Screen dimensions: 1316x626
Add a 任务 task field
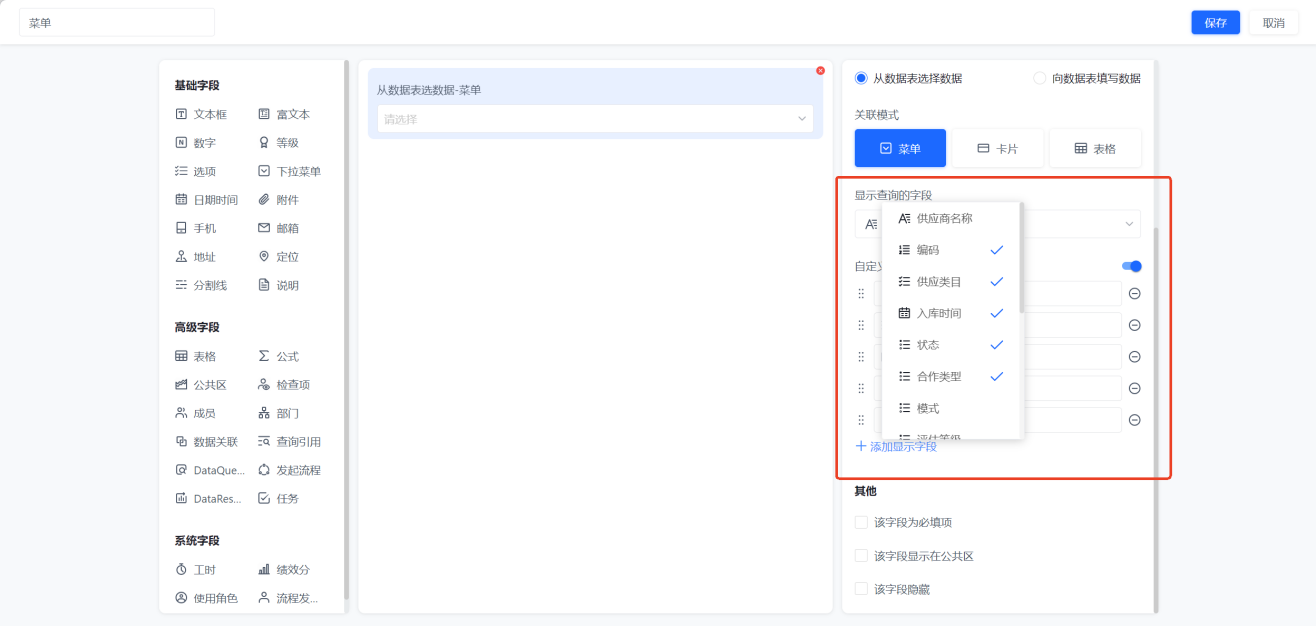coord(278,498)
